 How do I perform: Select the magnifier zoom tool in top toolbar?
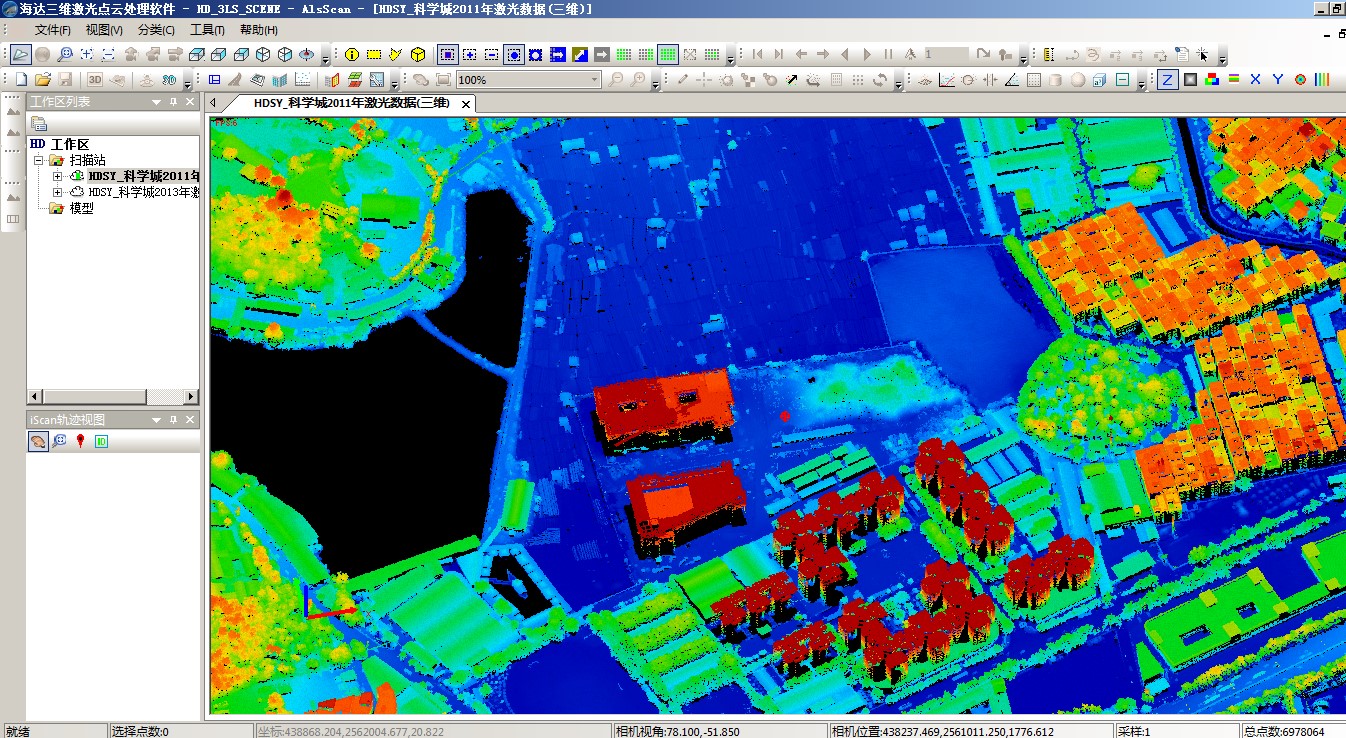[x=65, y=54]
